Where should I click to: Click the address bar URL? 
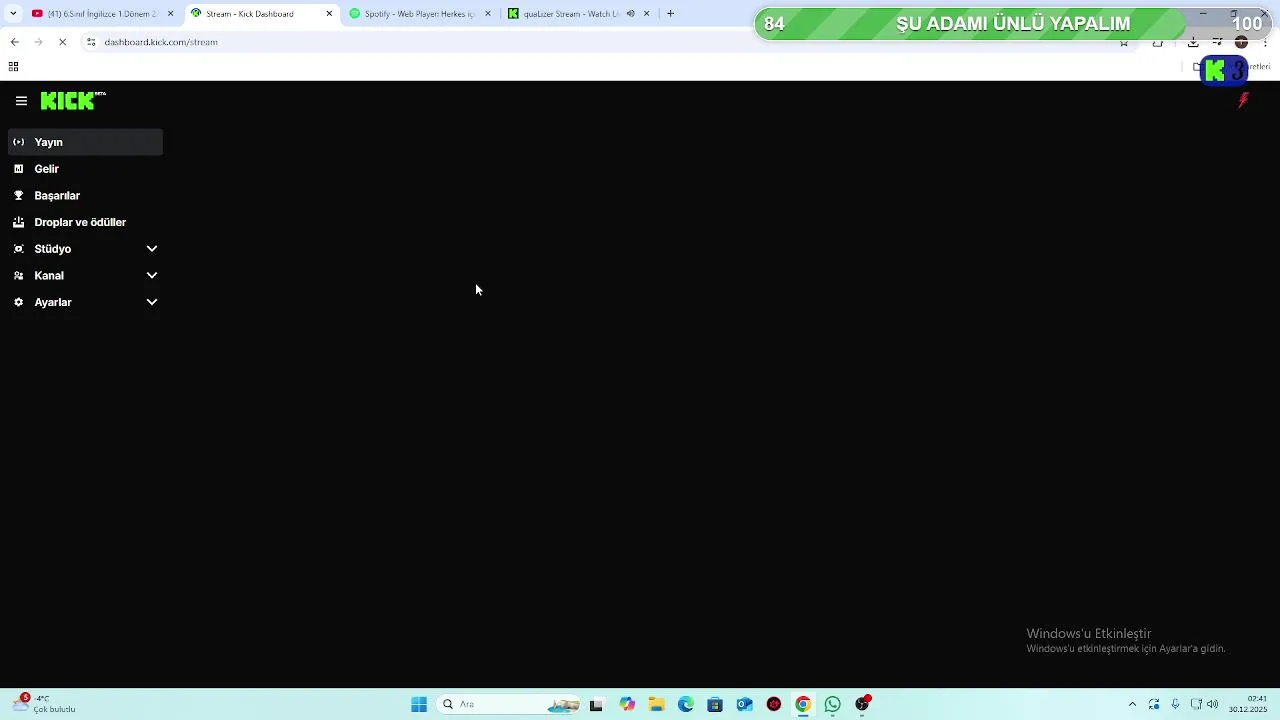pyautogui.click(x=161, y=42)
